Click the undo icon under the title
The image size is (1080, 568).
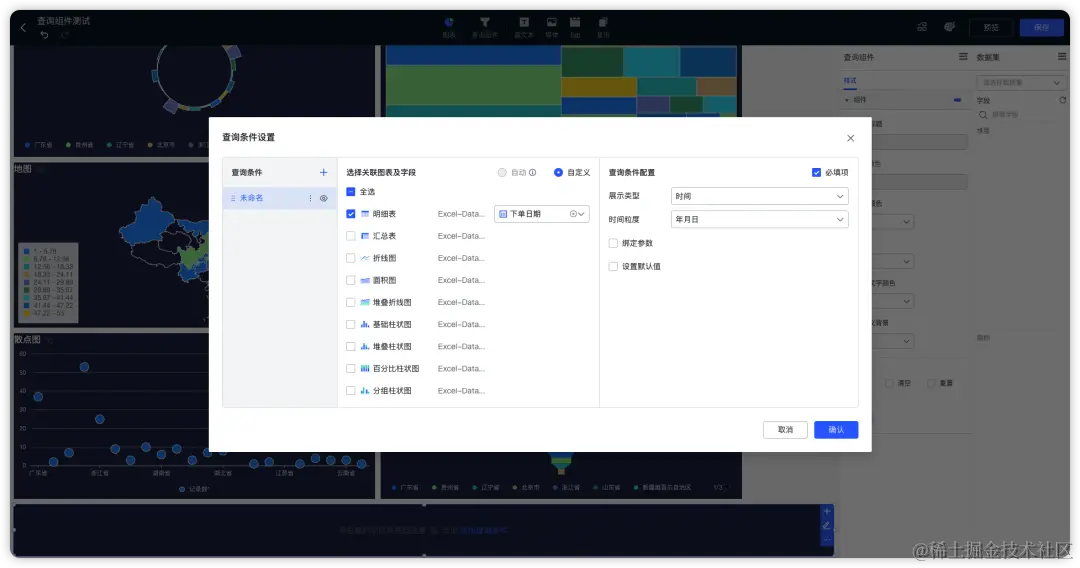44,35
